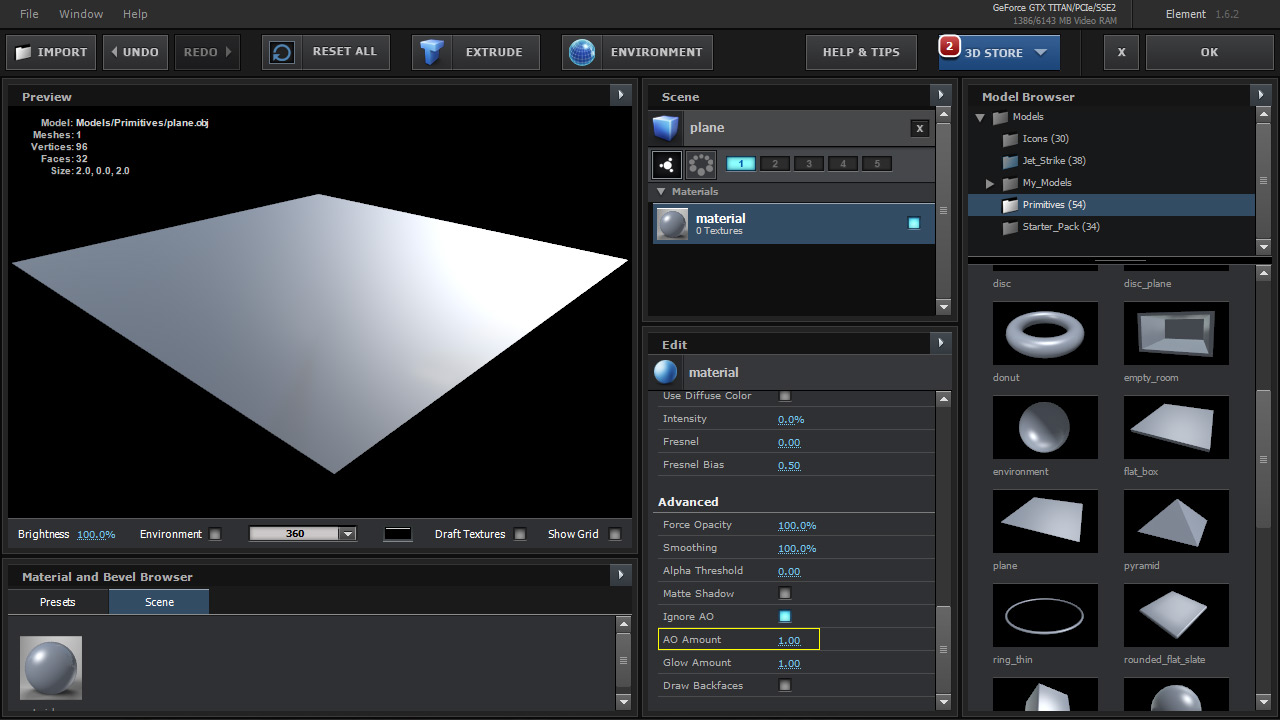Click the circular array mode icon
The image size is (1280, 720).
point(701,164)
